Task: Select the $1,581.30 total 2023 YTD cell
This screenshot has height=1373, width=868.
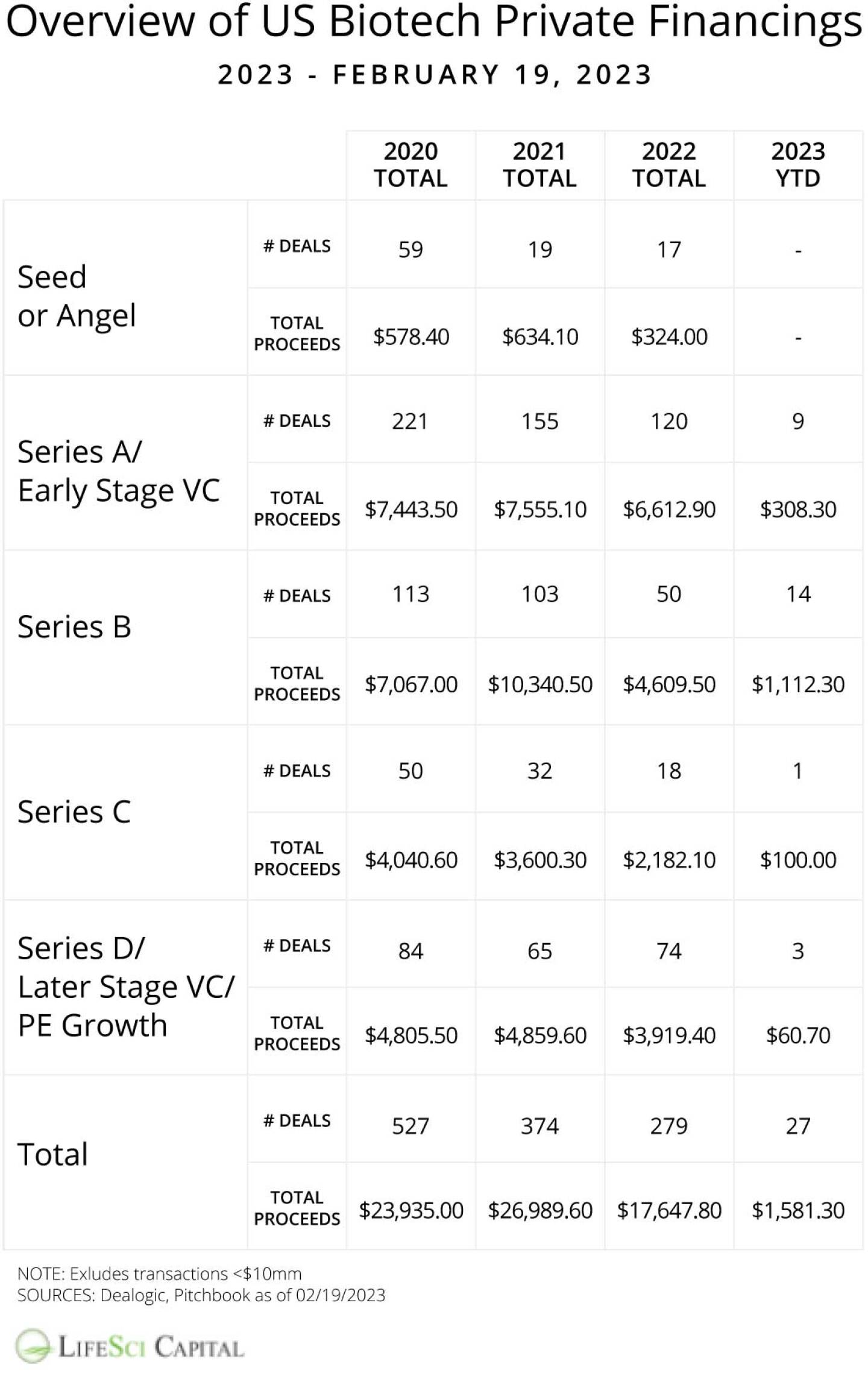Action: click(797, 1210)
